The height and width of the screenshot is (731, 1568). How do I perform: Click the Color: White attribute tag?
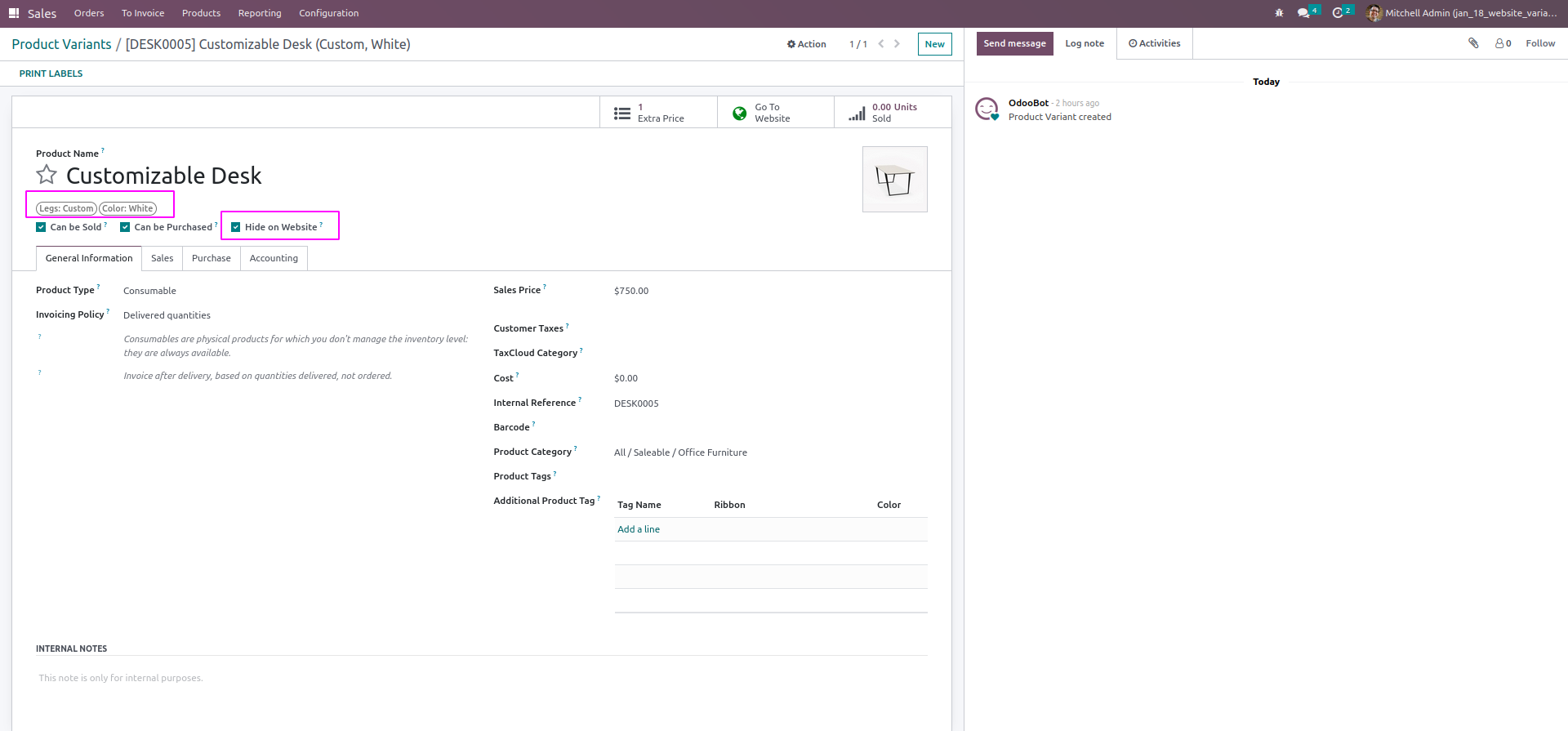[127, 208]
